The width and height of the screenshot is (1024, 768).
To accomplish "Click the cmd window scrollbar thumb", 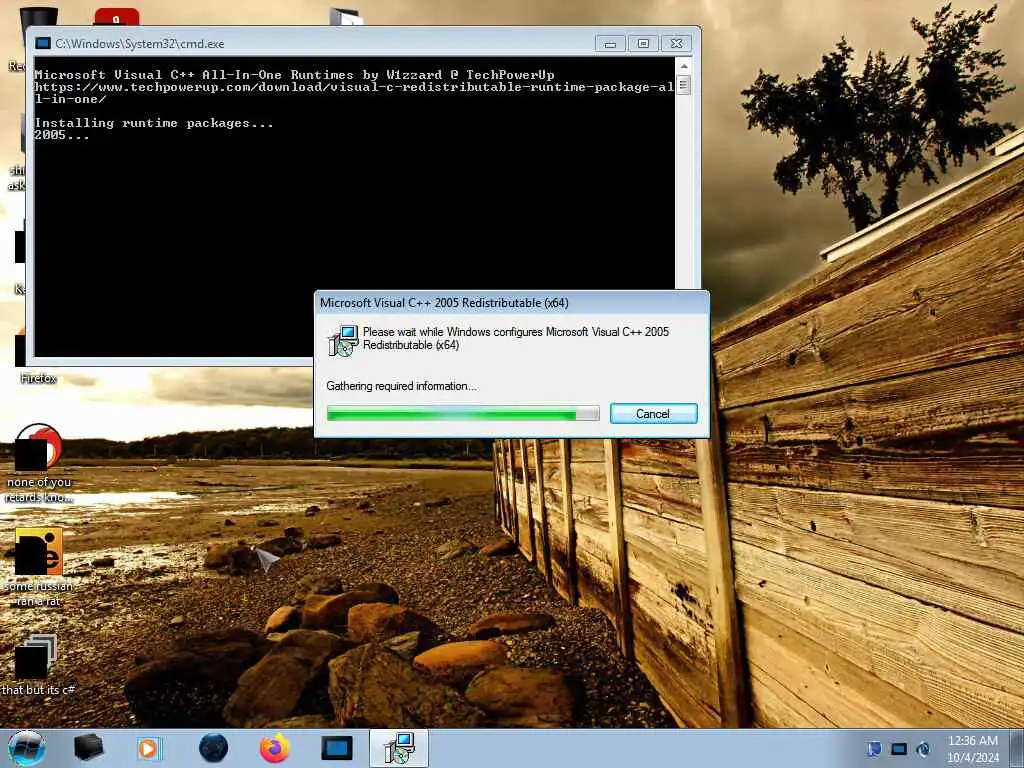I will pos(684,85).
